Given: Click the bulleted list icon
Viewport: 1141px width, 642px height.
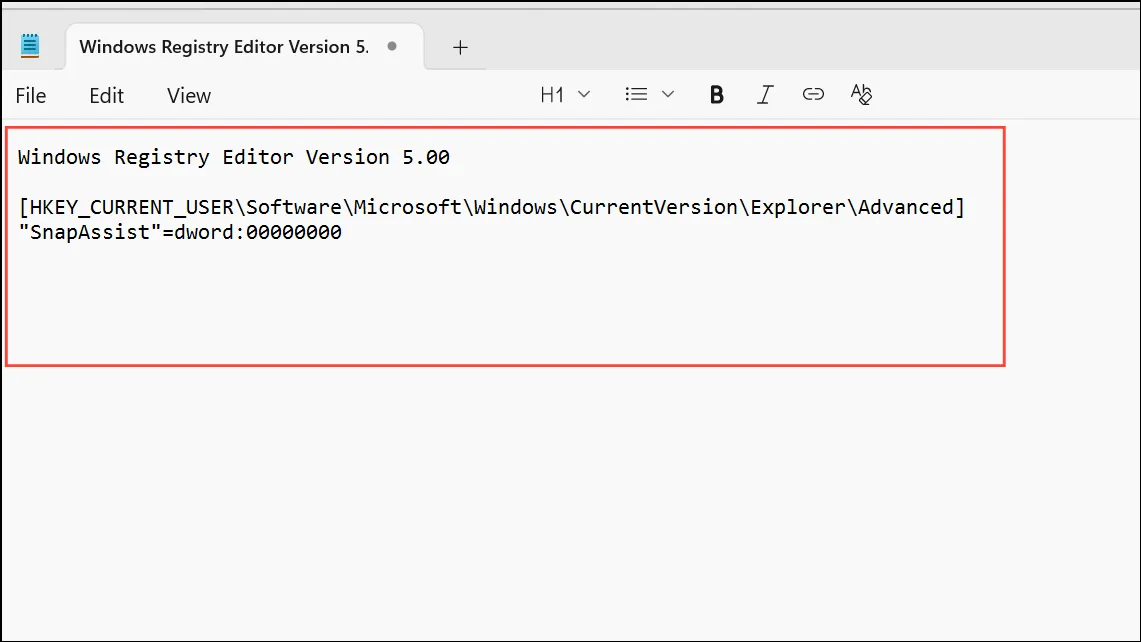Looking at the screenshot, I should (x=636, y=95).
